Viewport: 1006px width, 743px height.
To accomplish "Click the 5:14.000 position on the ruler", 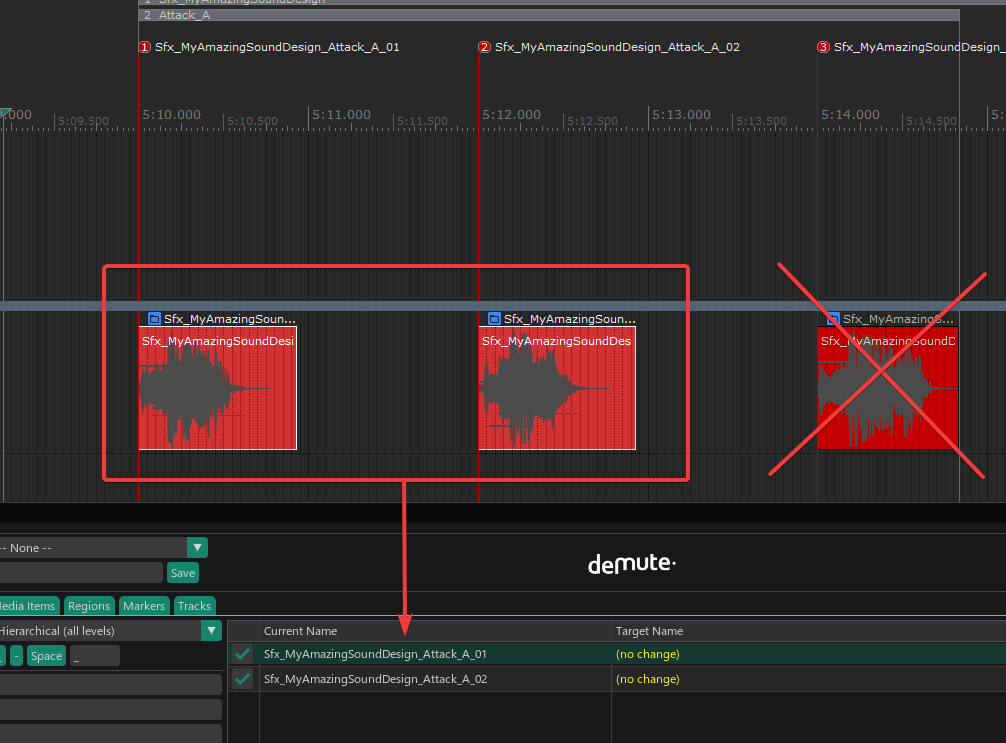I will tap(851, 115).
